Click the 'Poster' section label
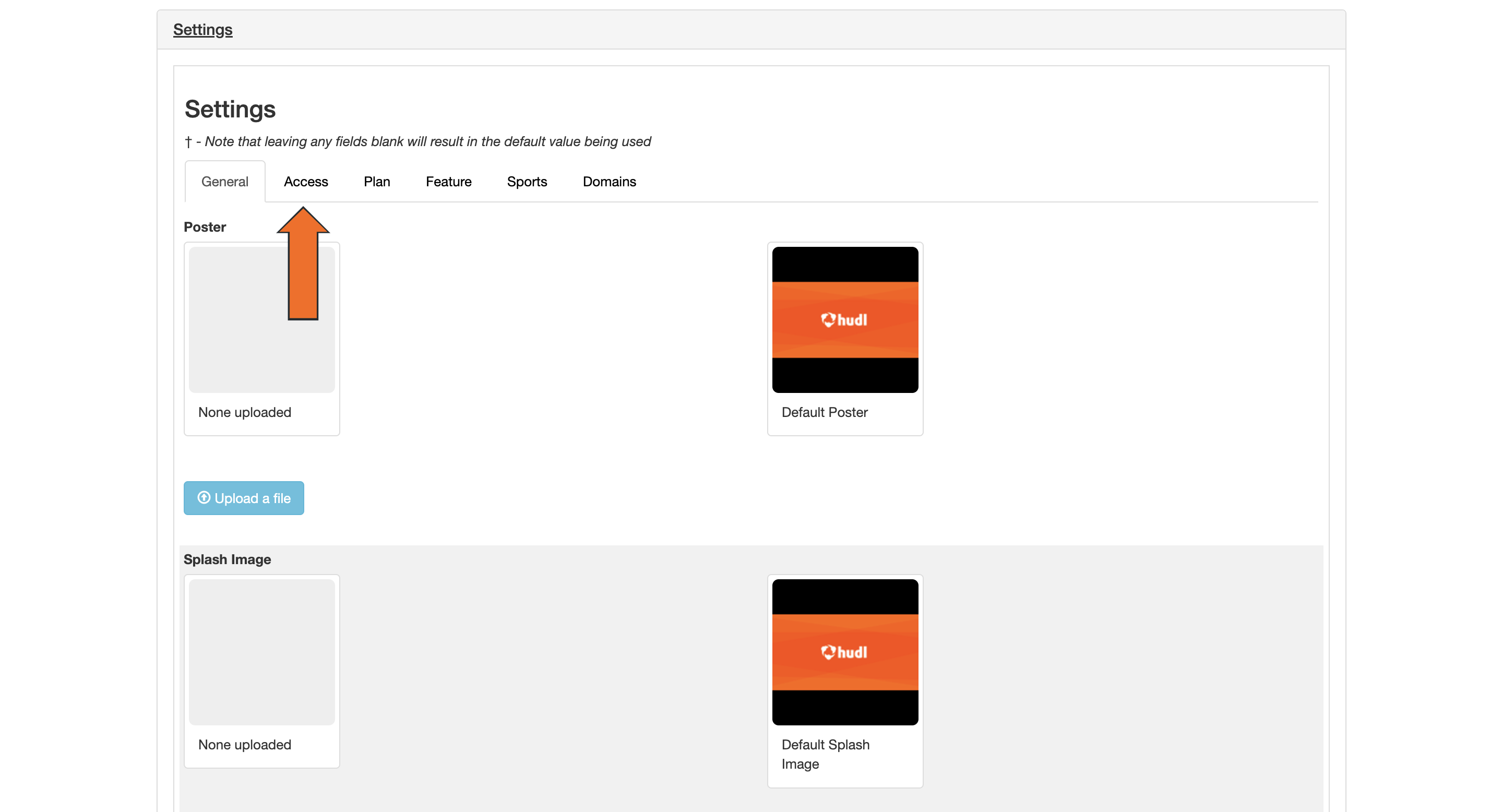This screenshot has height=812, width=1503. (x=205, y=227)
